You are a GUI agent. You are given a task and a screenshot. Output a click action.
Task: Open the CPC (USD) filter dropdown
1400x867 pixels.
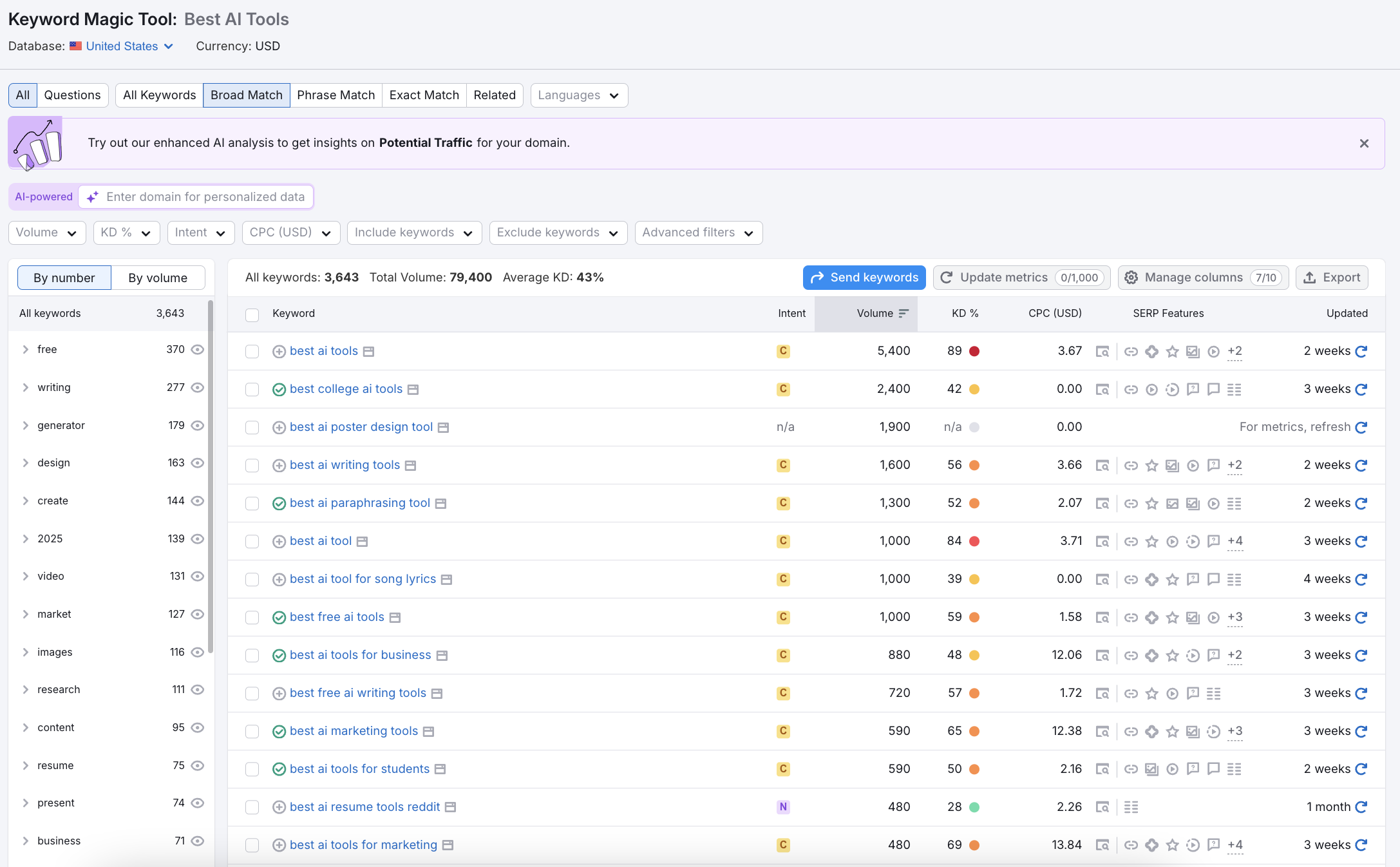(x=291, y=233)
